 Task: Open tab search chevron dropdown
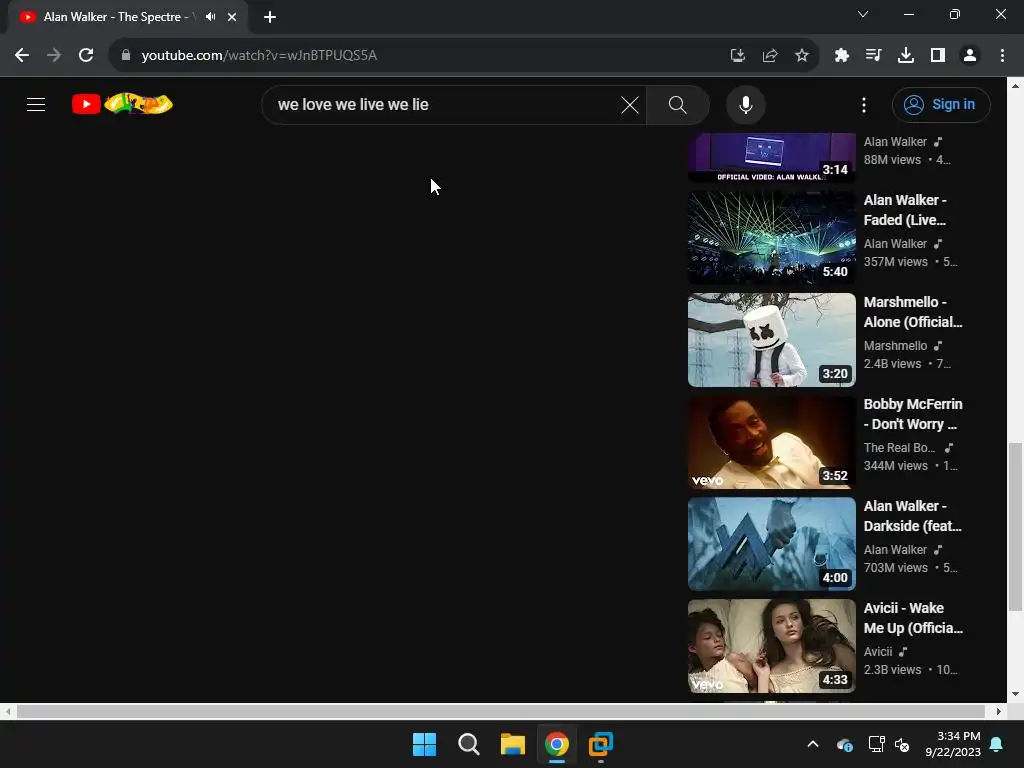point(863,14)
